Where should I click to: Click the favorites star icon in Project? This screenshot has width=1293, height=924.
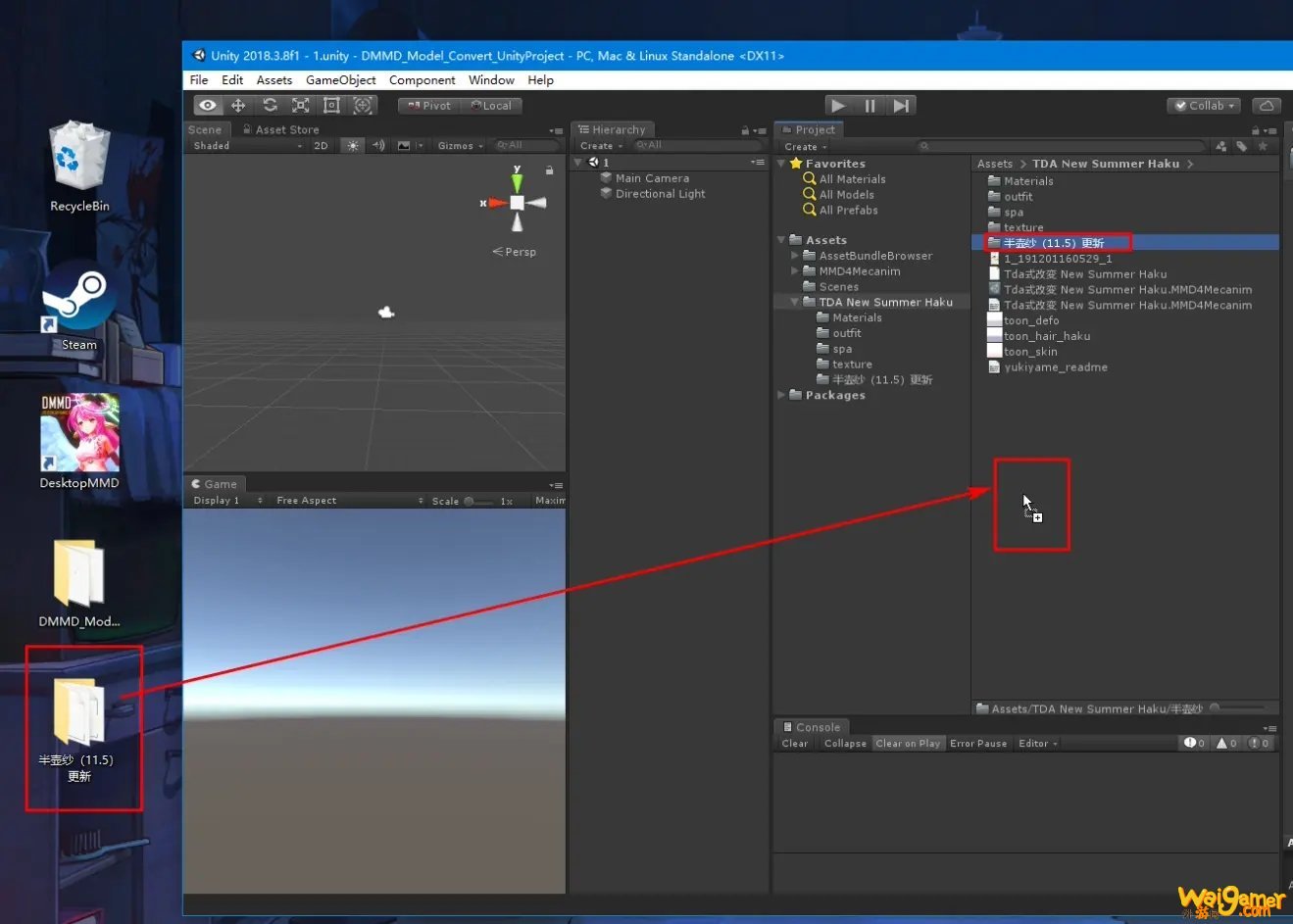click(x=1263, y=146)
